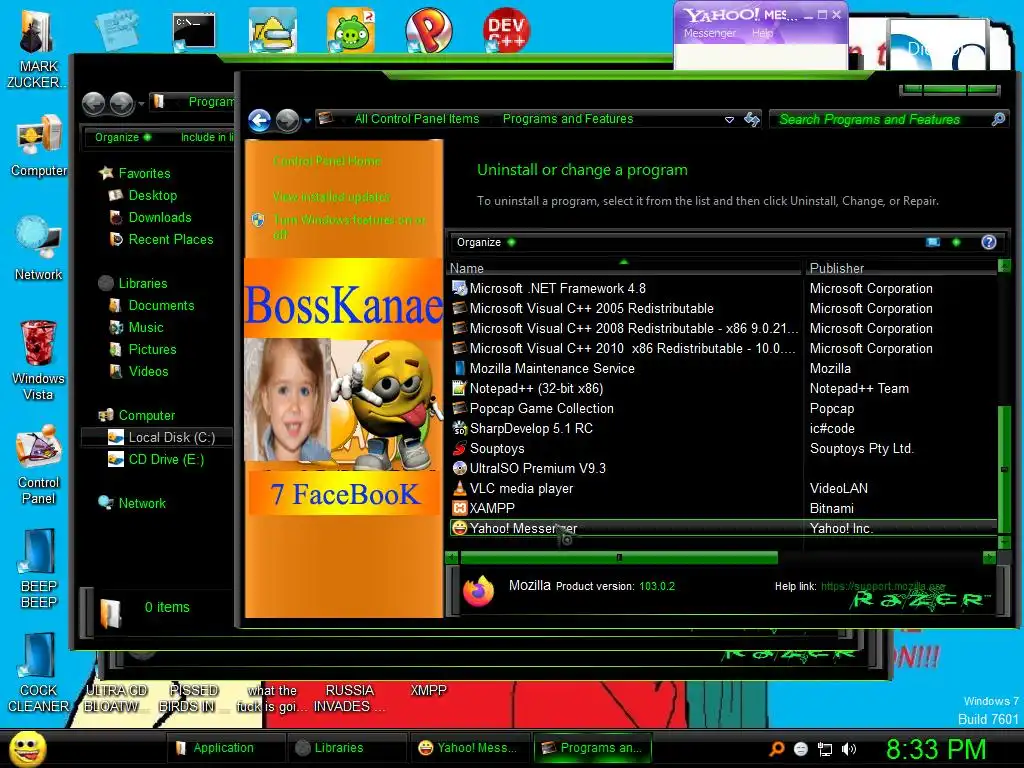Select Microsoft .NET Framework 4.8 entry
The image size is (1024, 768).
(x=723, y=289)
